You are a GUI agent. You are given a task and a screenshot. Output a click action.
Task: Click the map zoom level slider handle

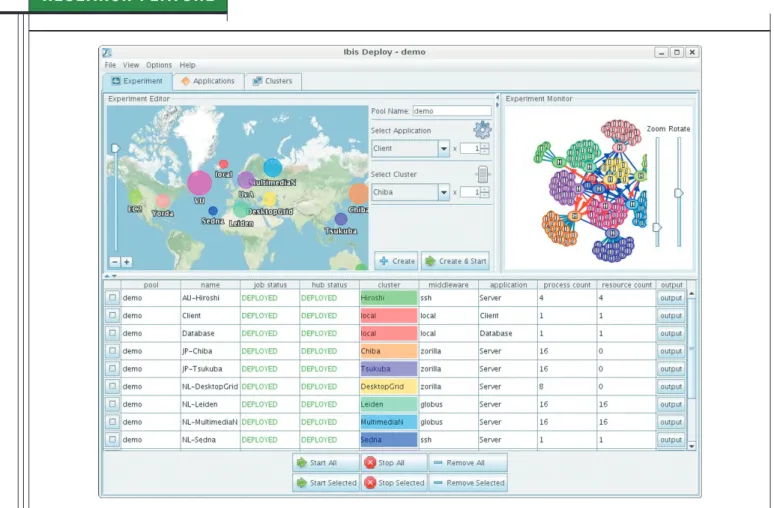click(116, 148)
